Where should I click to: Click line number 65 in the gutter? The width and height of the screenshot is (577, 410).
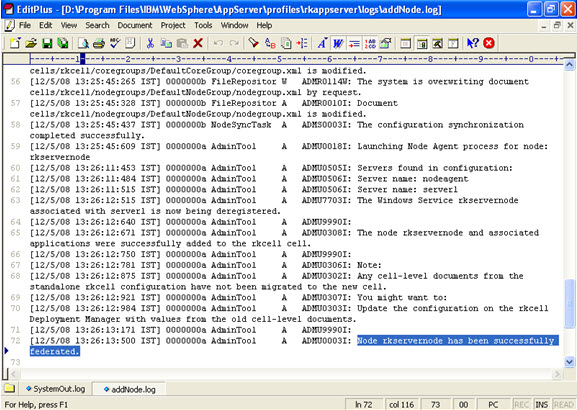pyautogui.click(x=15, y=233)
